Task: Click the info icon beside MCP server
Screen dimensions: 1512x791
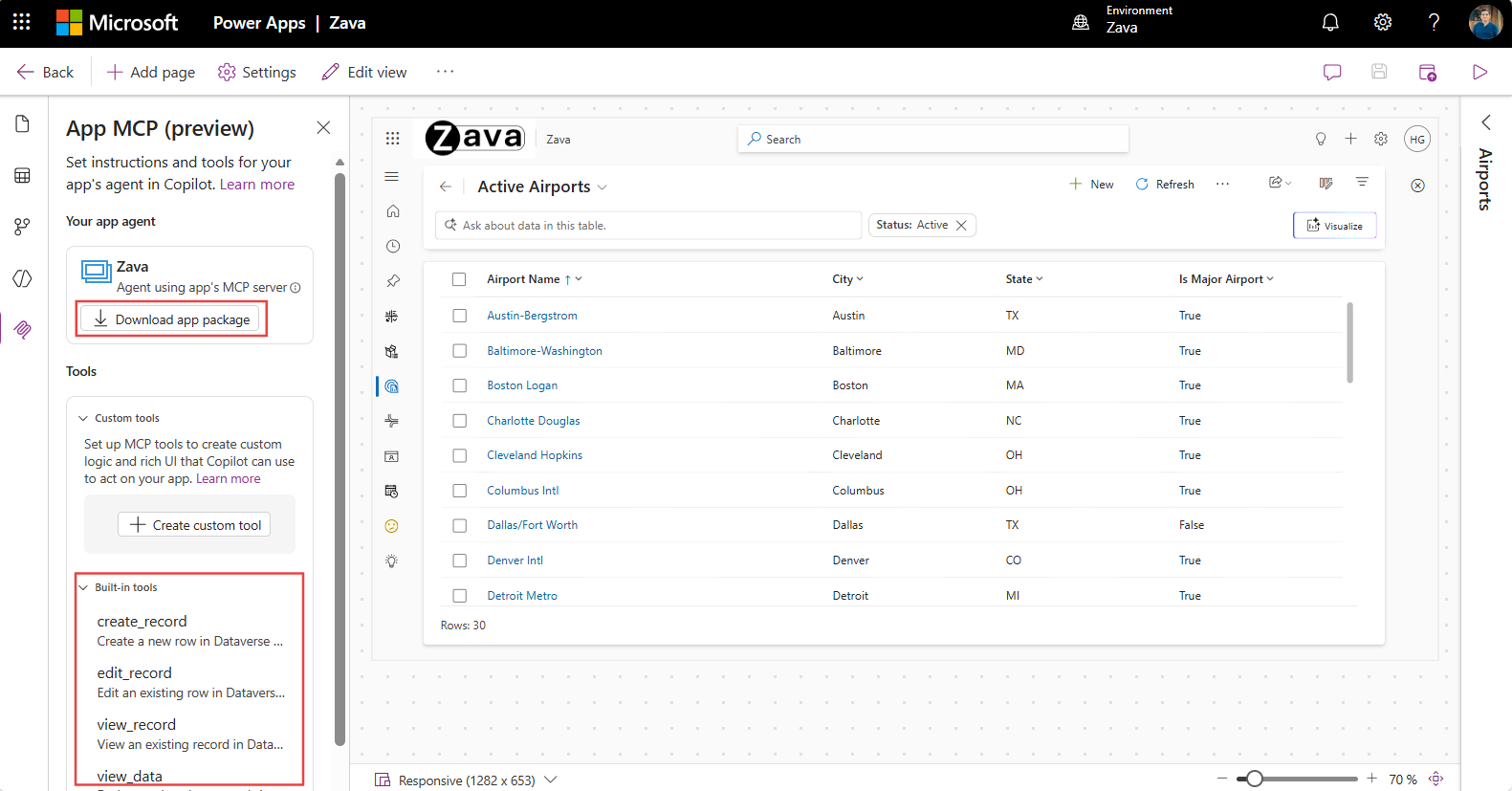Action: pyautogui.click(x=296, y=288)
